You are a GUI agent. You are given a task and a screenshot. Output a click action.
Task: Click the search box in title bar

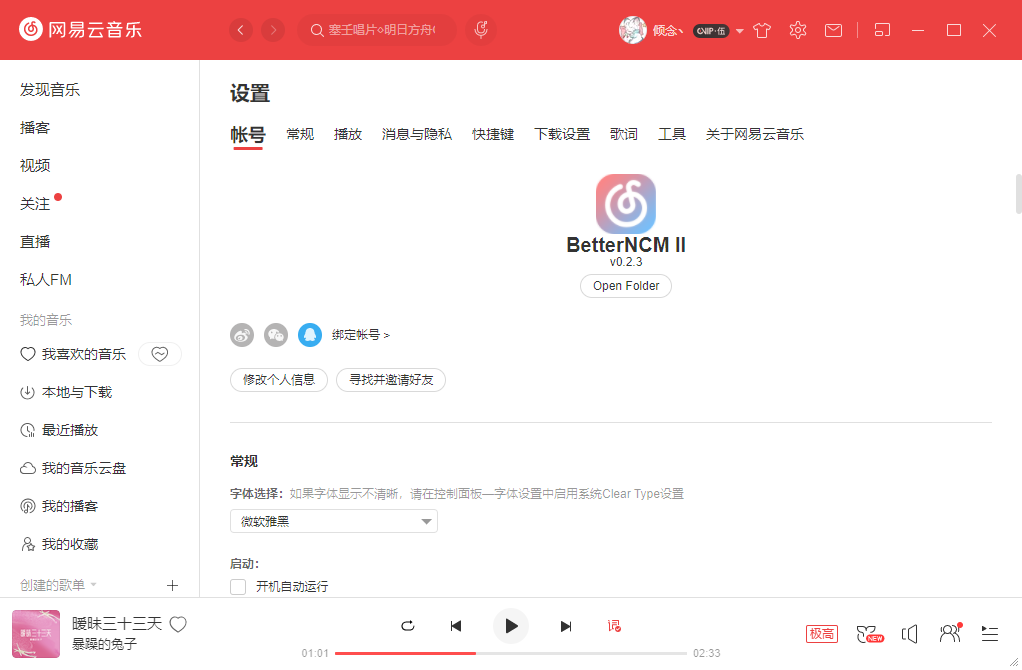click(377, 30)
